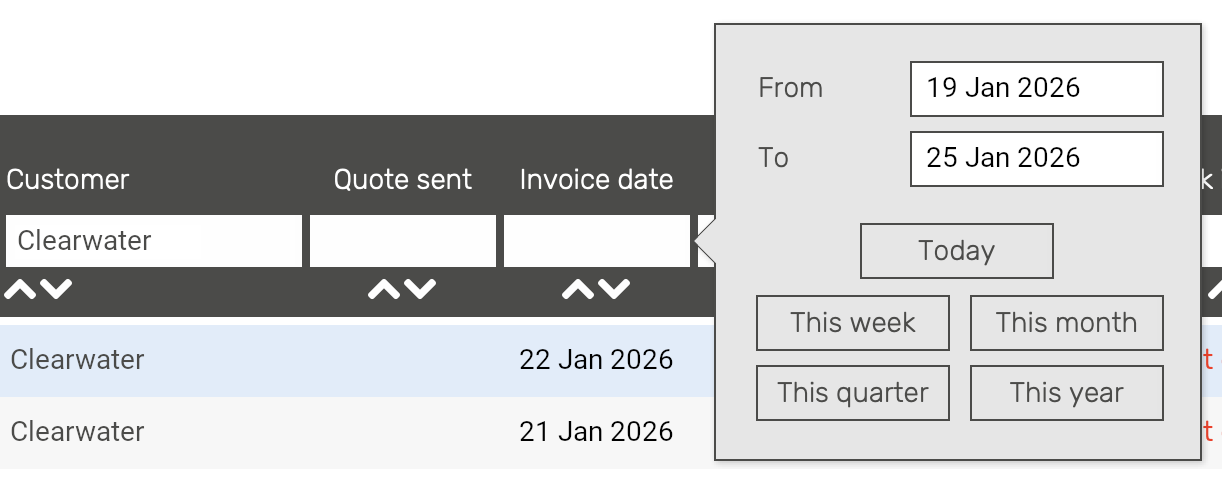Click Customer filter field with Clearwater
The height and width of the screenshot is (482, 1222).
(x=153, y=241)
